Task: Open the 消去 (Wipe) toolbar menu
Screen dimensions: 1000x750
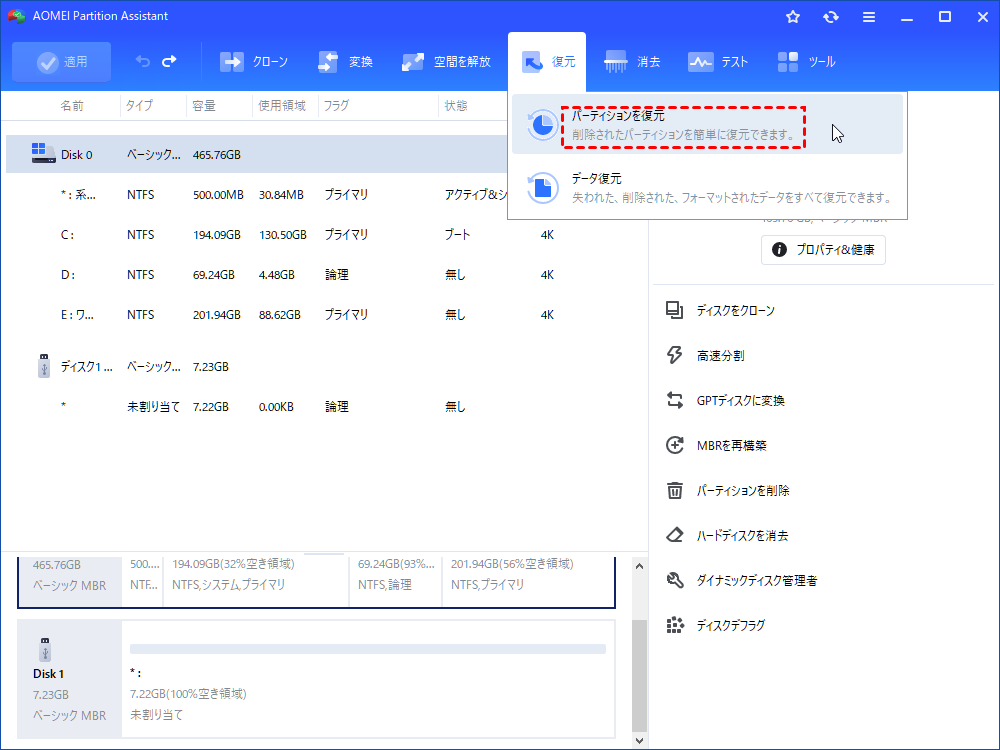Action: click(631, 62)
